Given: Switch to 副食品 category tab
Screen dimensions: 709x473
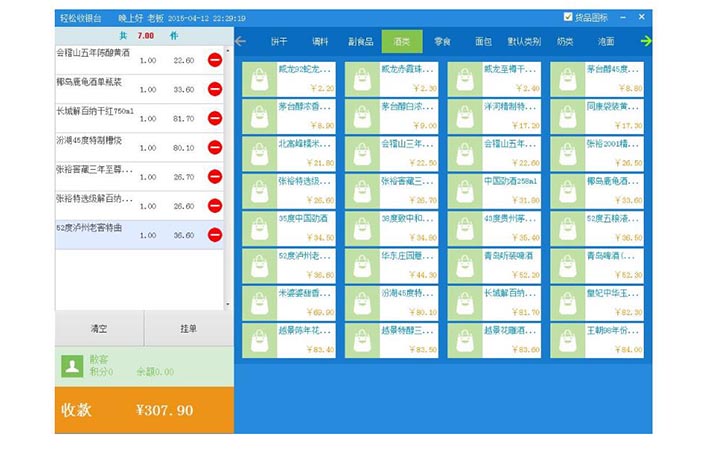Looking at the screenshot, I should click(x=361, y=42).
